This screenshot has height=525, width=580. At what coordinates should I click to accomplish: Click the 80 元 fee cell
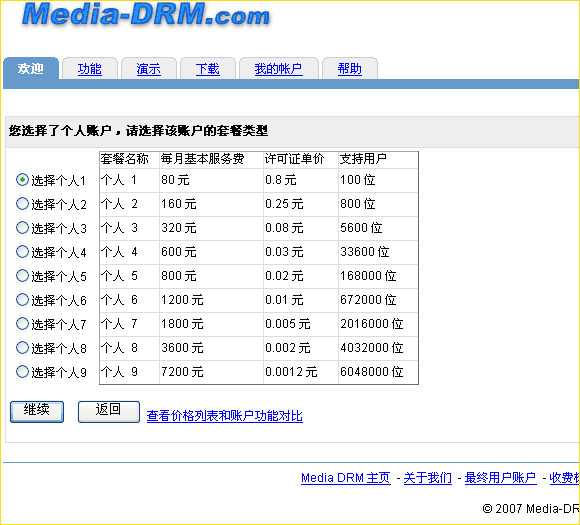211,180
